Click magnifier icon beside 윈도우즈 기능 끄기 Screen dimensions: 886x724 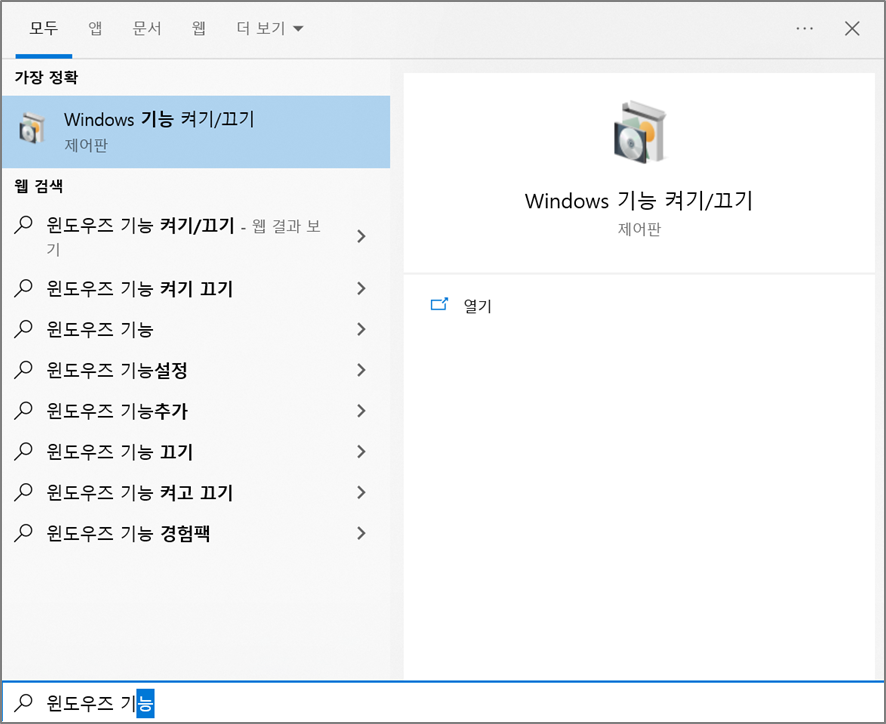coord(23,451)
